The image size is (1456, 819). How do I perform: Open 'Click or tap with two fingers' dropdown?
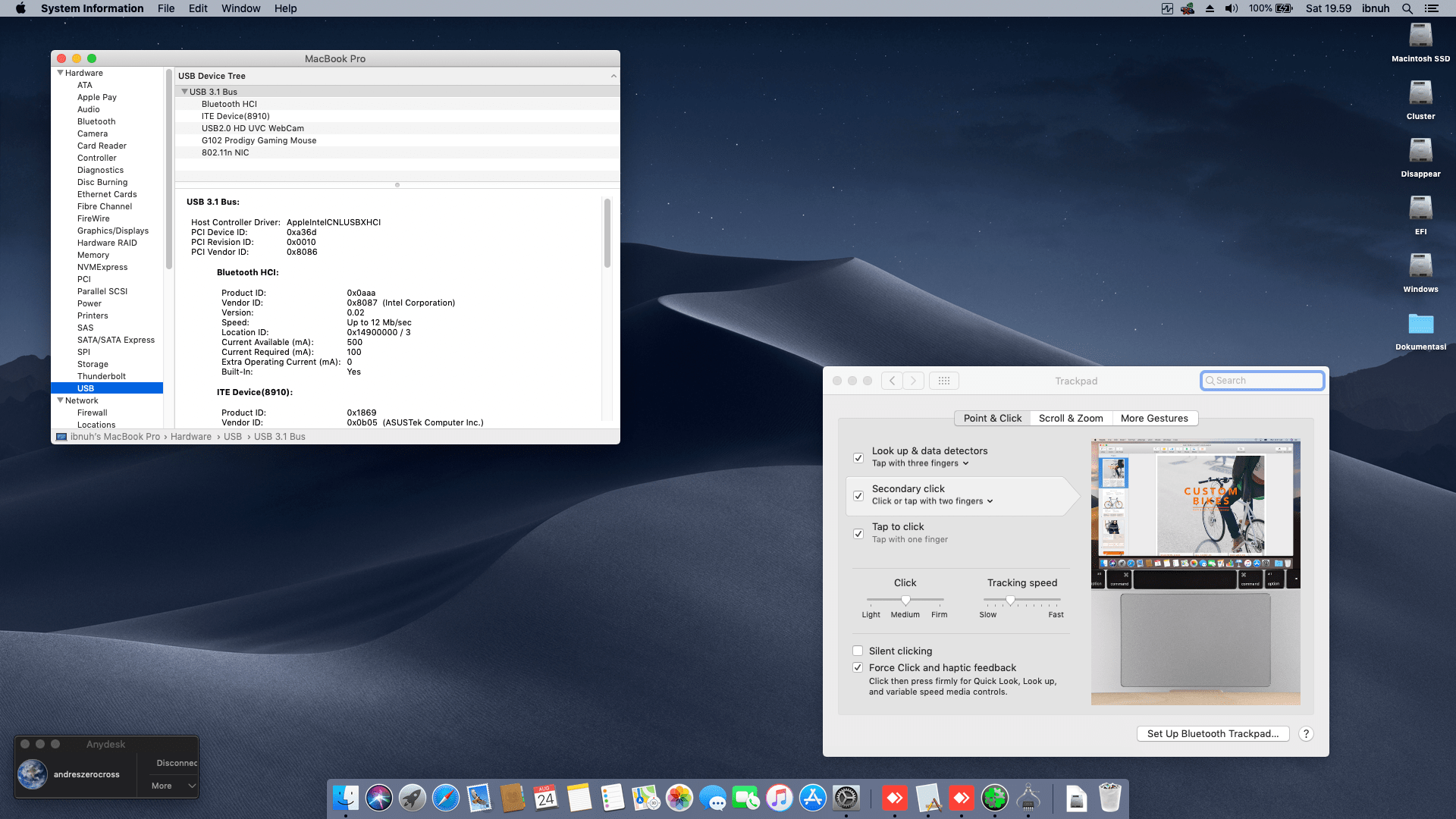coord(933,501)
